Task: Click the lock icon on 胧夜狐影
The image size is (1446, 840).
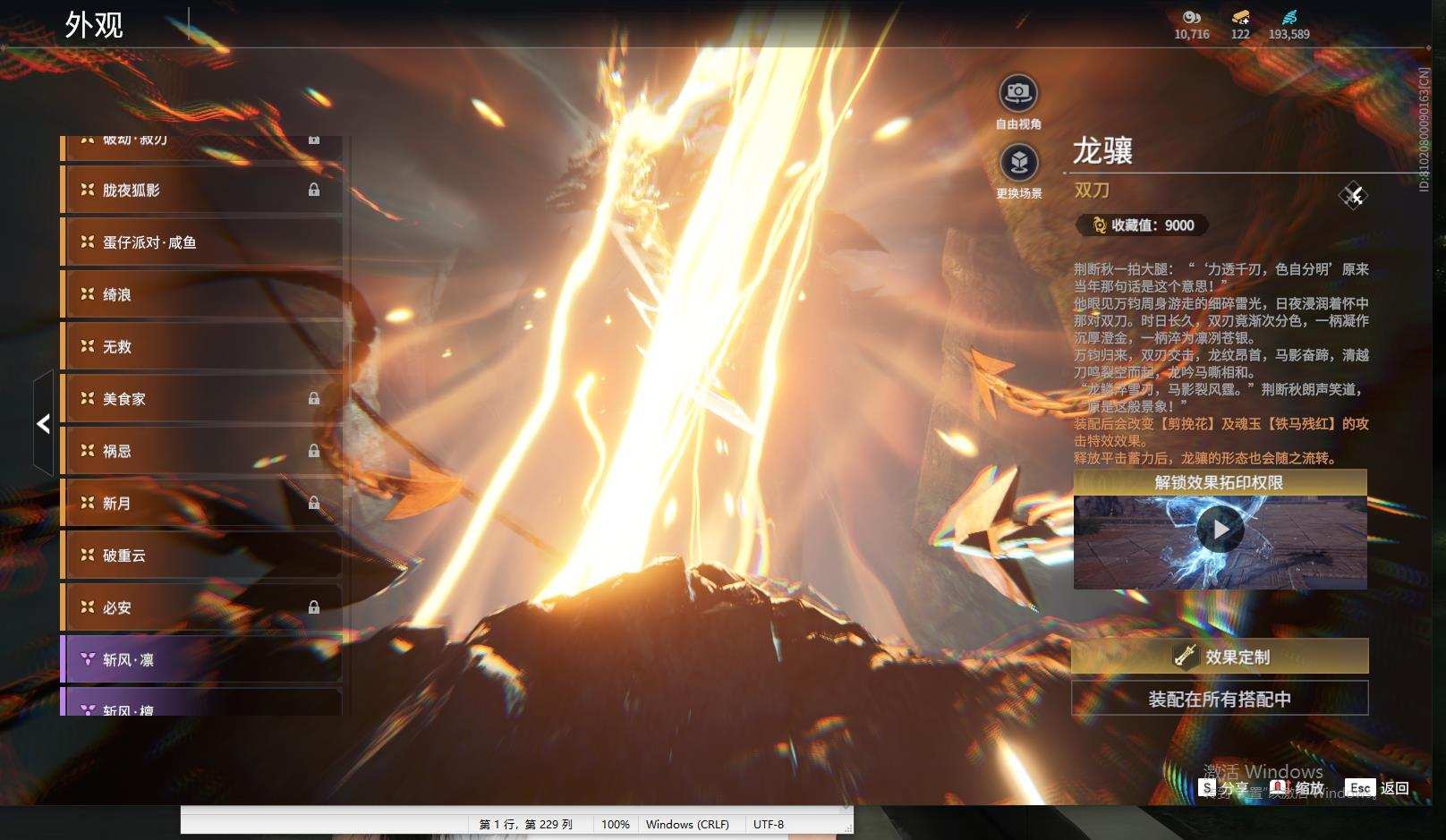Action: click(x=314, y=190)
